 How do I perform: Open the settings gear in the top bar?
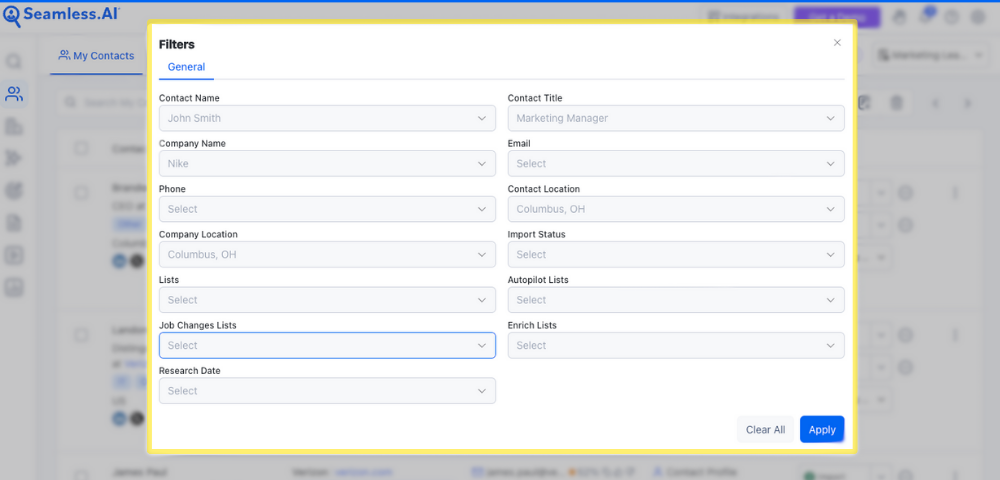[x=978, y=17]
